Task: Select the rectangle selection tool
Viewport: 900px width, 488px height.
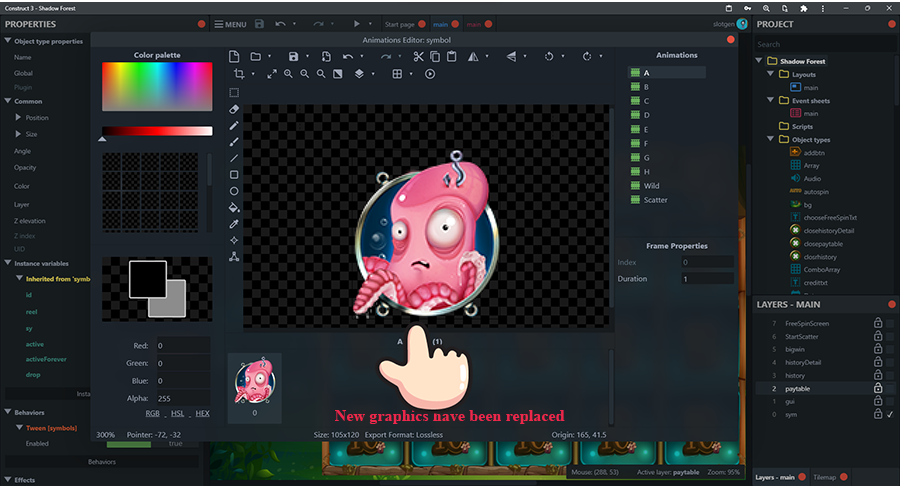Action: (234, 92)
